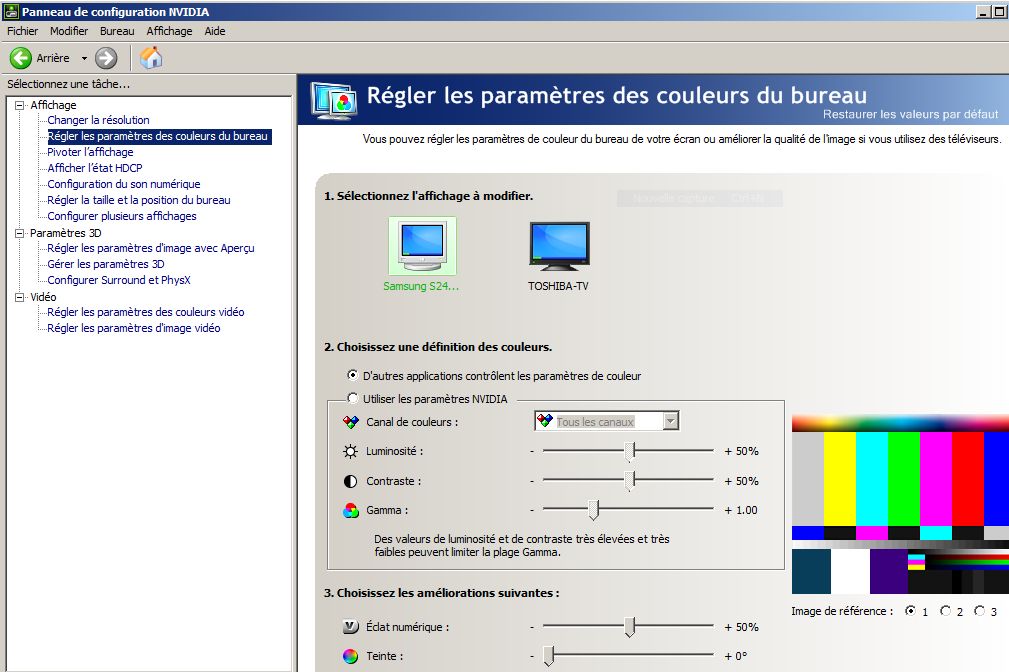Image resolution: width=1009 pixels, height=672 pixels.
Task: Click the Gamma color circles icon
Action: pos(351,510)
